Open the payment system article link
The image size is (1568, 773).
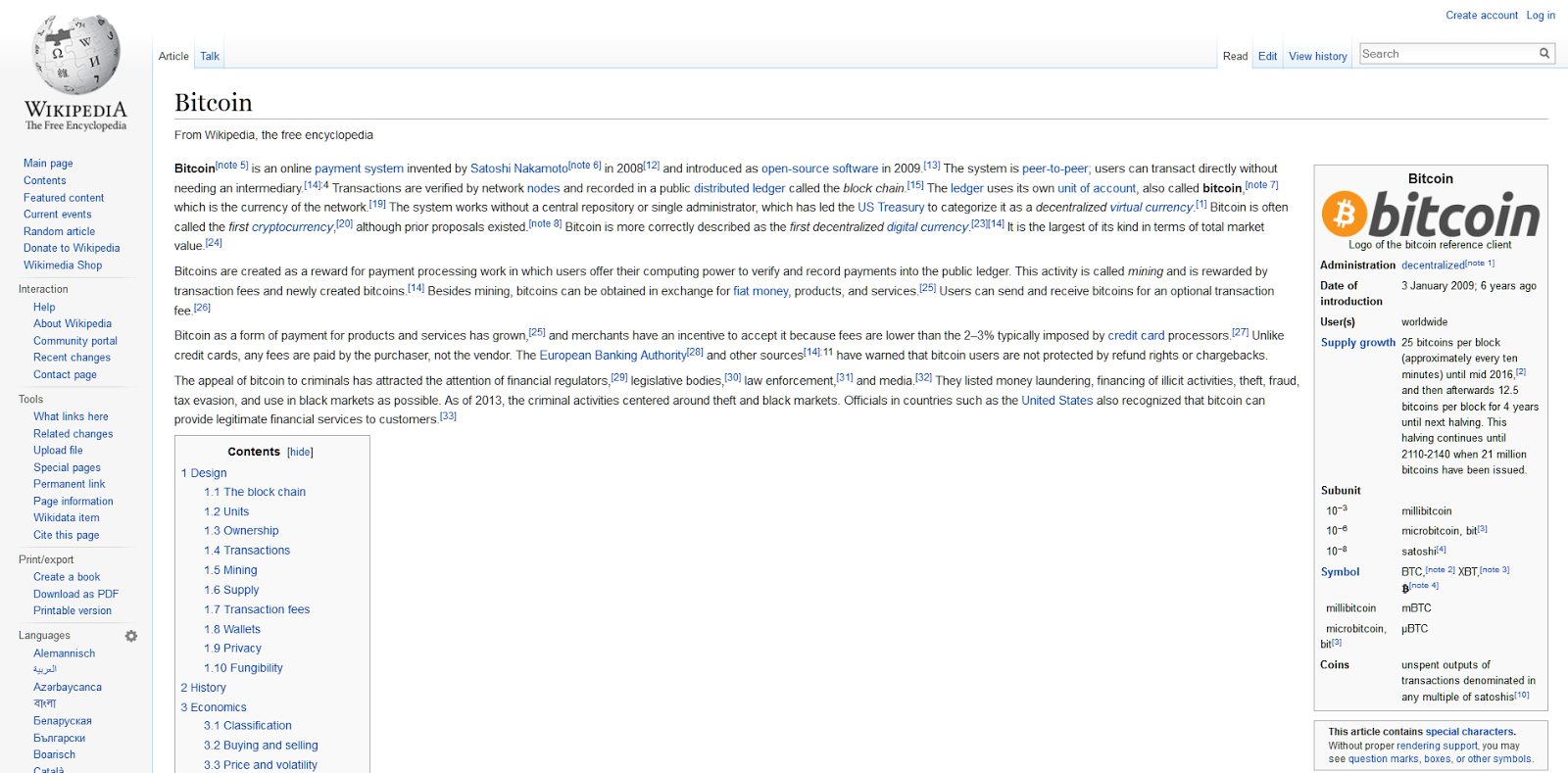[x=359, y=169]
